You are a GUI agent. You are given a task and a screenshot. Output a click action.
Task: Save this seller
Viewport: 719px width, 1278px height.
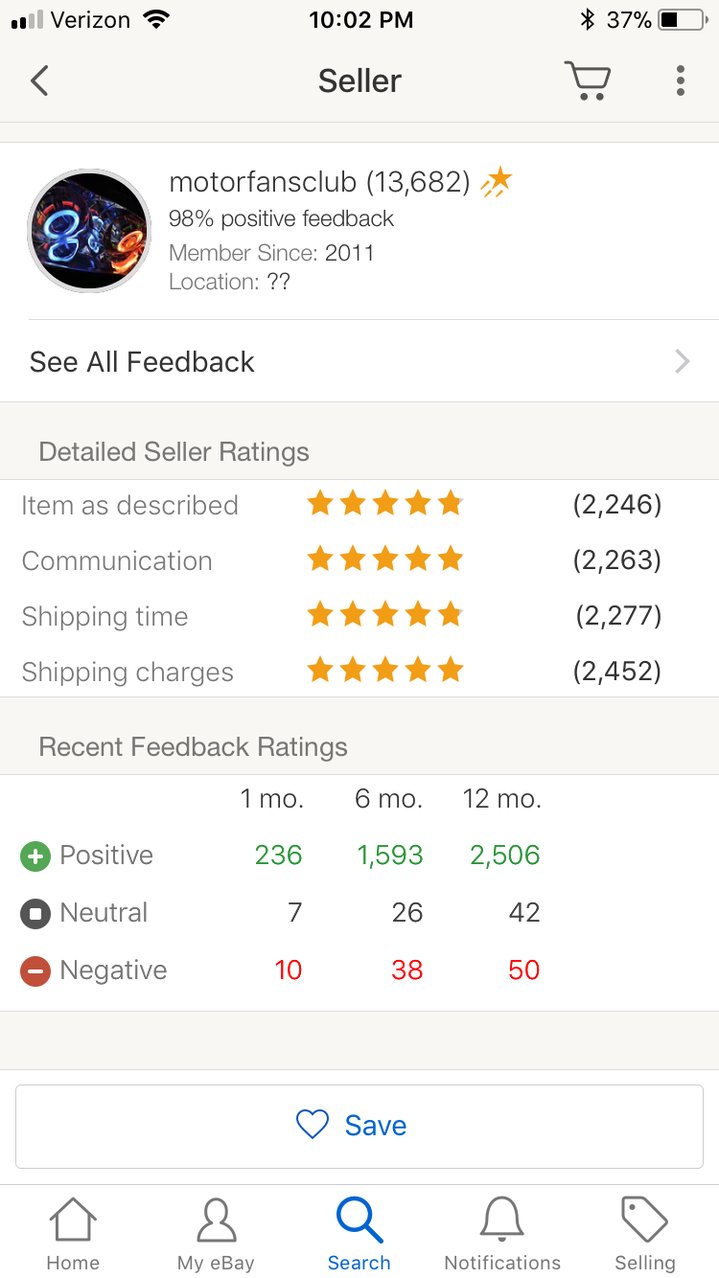pos(359,1126)
